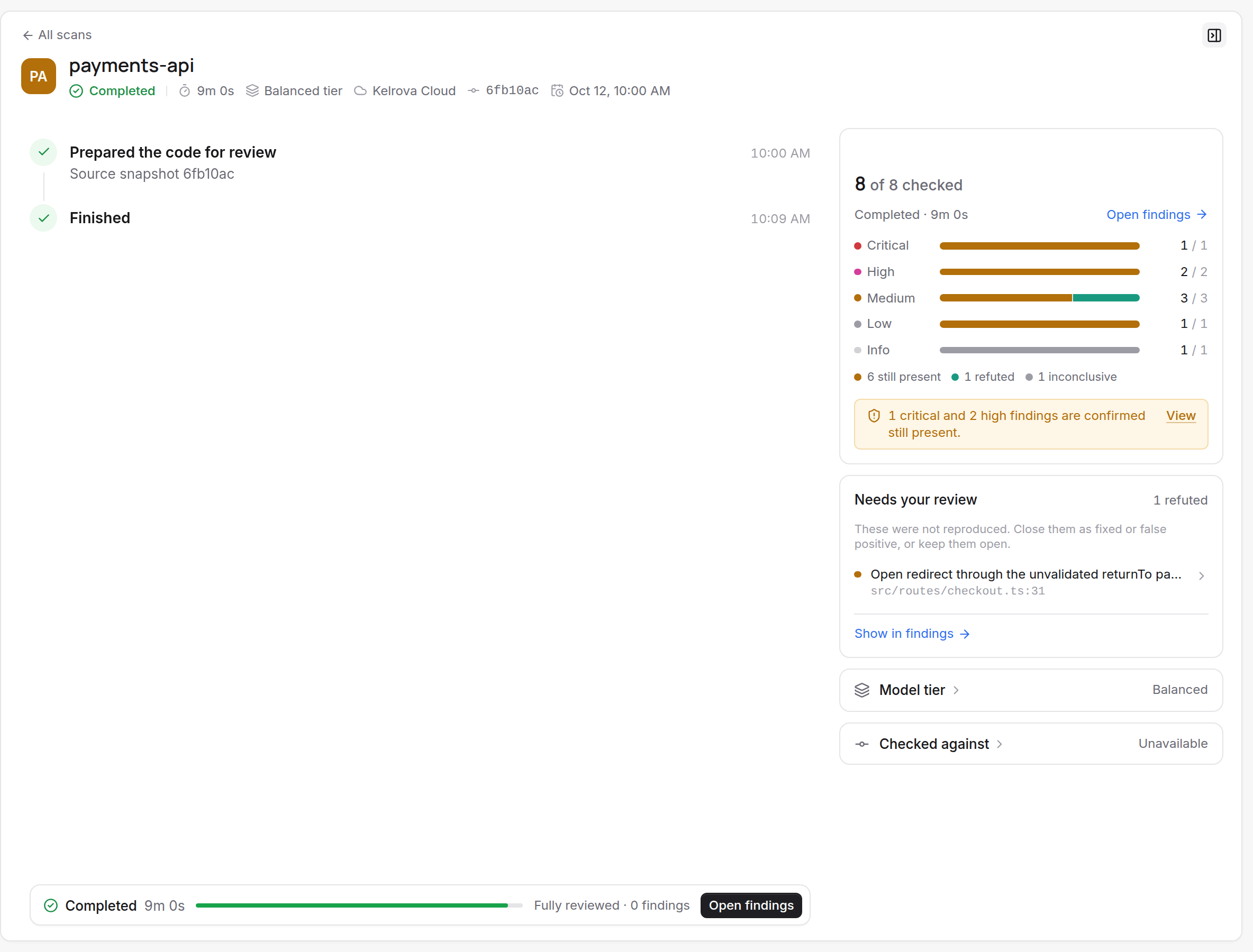
Task: Click the green Completed status check icon
Action: click(x=76, y=90)
